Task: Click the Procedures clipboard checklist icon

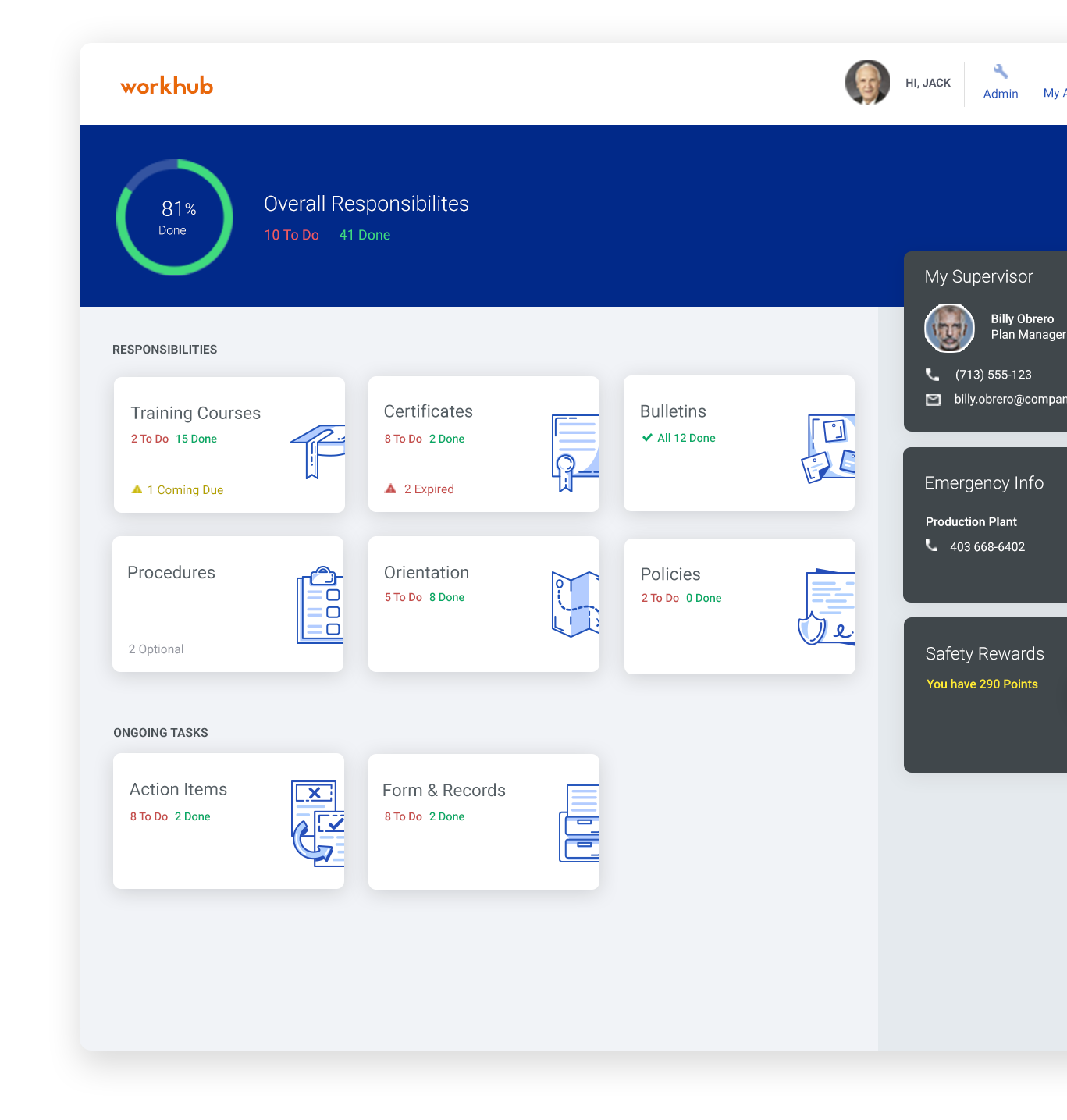Action: pos(320,605)
